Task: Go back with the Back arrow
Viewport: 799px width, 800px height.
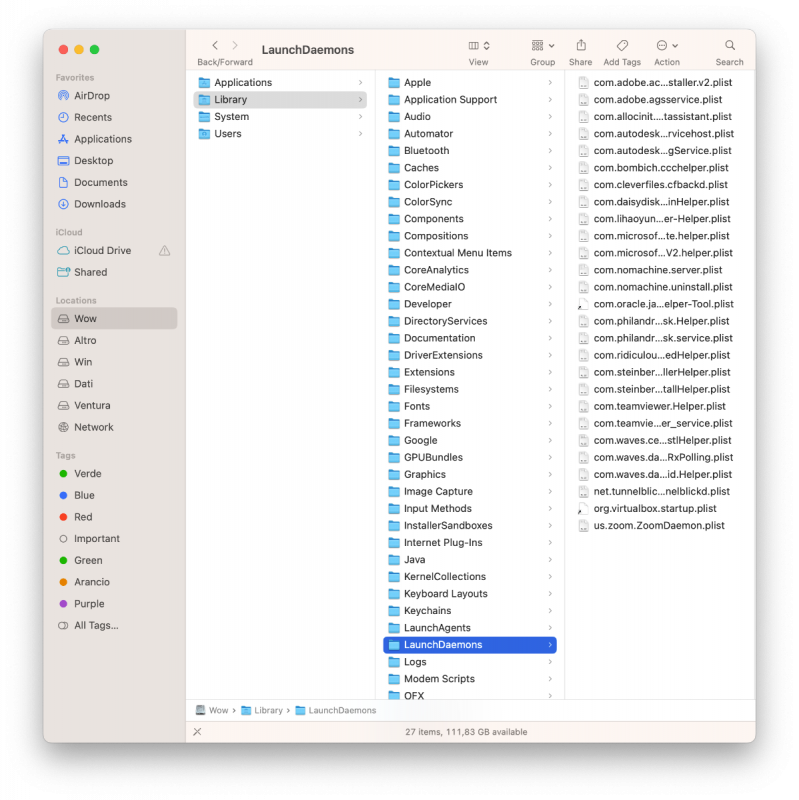Action: (x=215, y=45)
